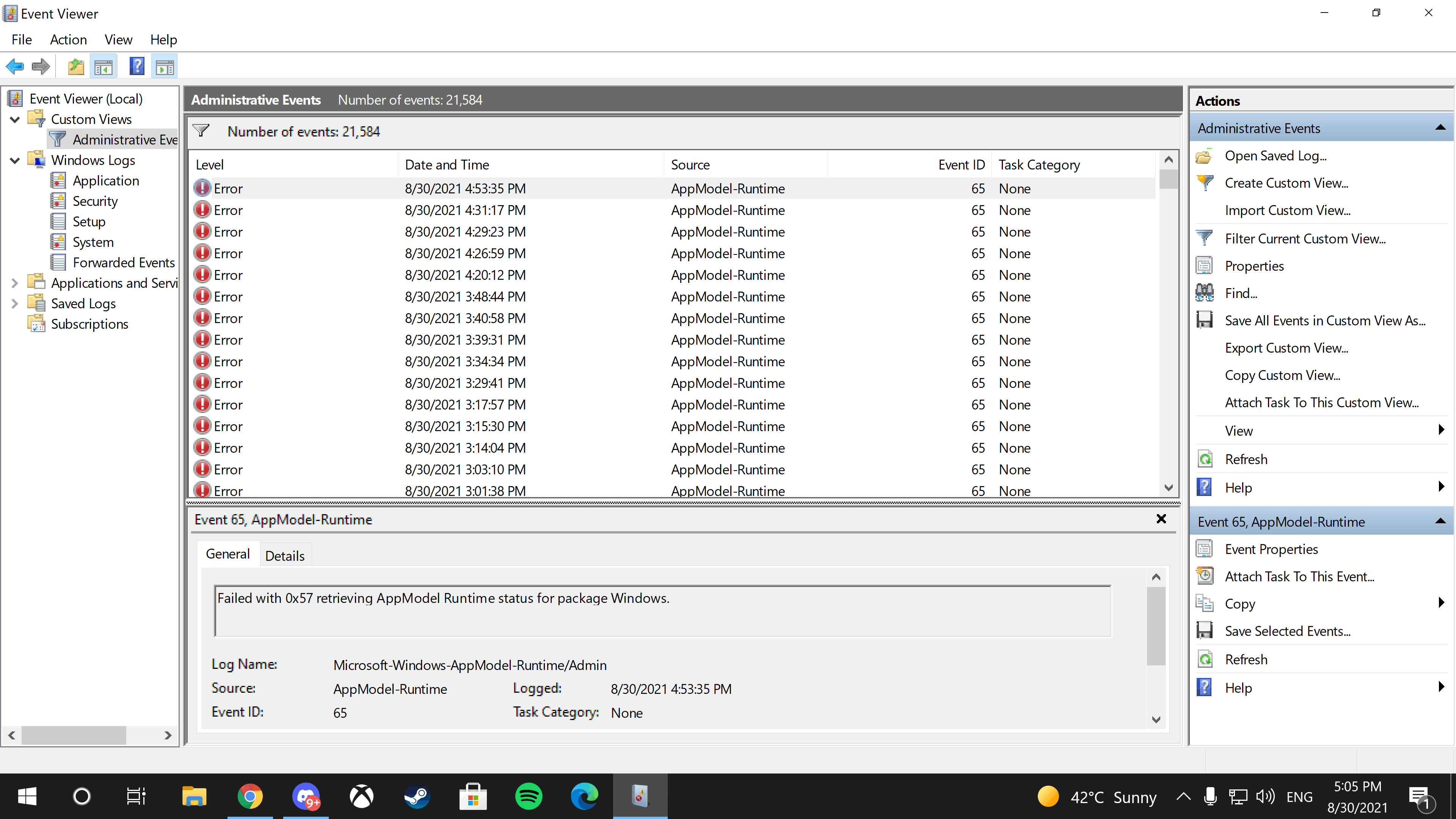Expand Applications and Services Logs node
Viewport: 1456px width, 819px height.
(x=15, y=283)
